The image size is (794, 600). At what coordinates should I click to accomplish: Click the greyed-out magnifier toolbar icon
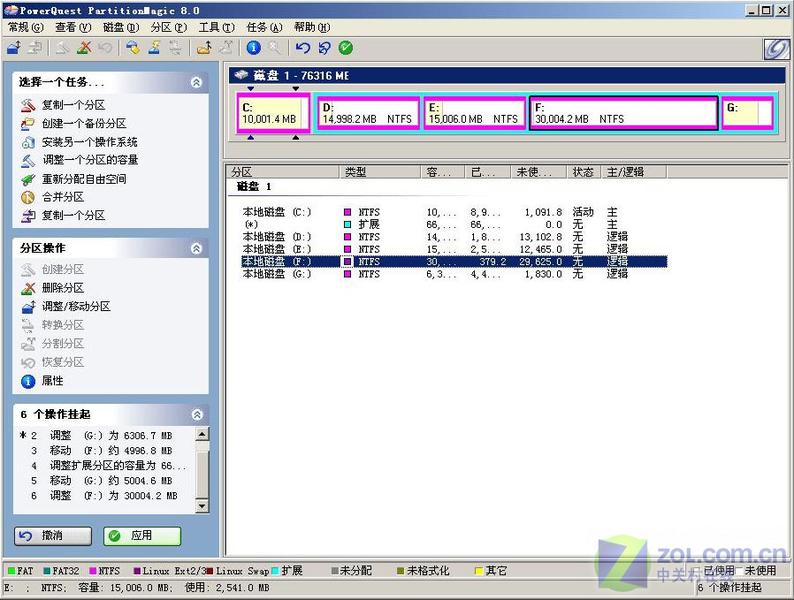coord(274,48)
